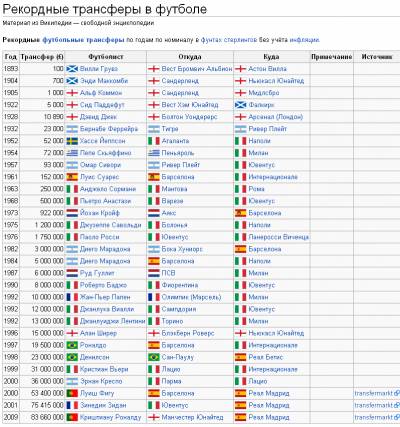Click the Dutch flag beside ПСВ
This screenshot has height=427, width=400.
click(x=154, y=273)
